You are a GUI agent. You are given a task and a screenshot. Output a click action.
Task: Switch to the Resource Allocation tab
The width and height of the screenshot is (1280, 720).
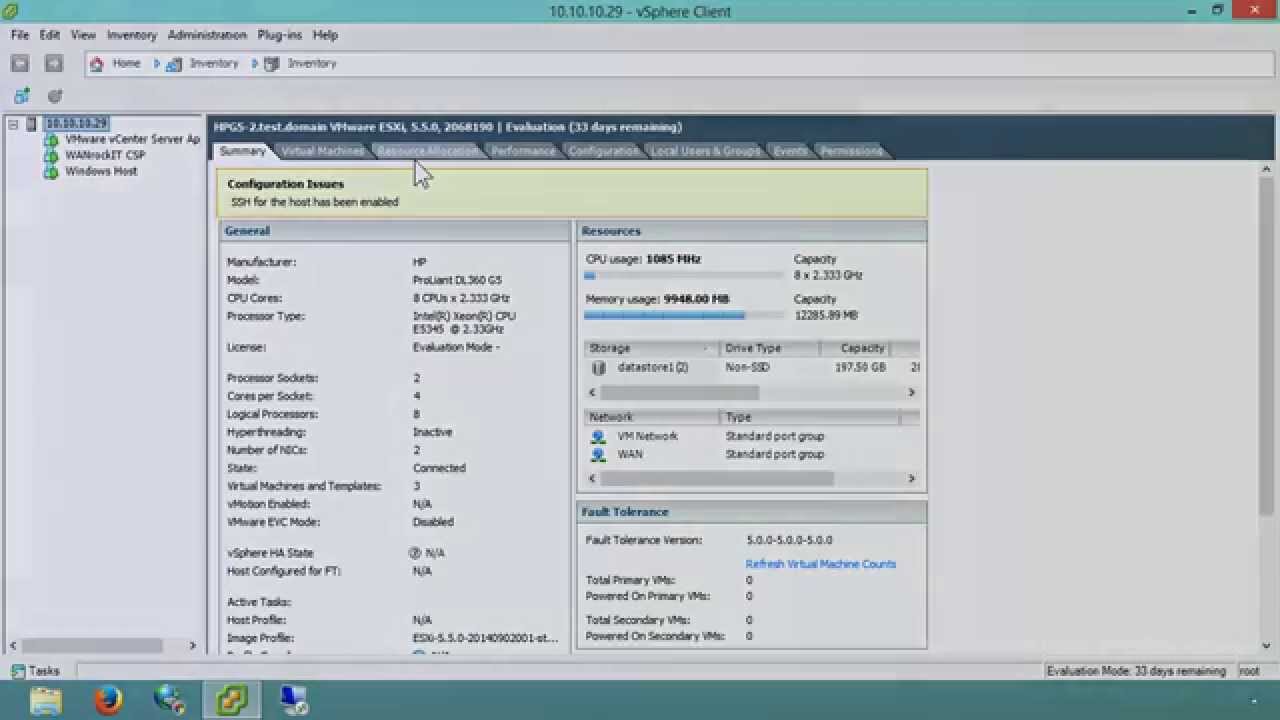(x=427, y=151)
